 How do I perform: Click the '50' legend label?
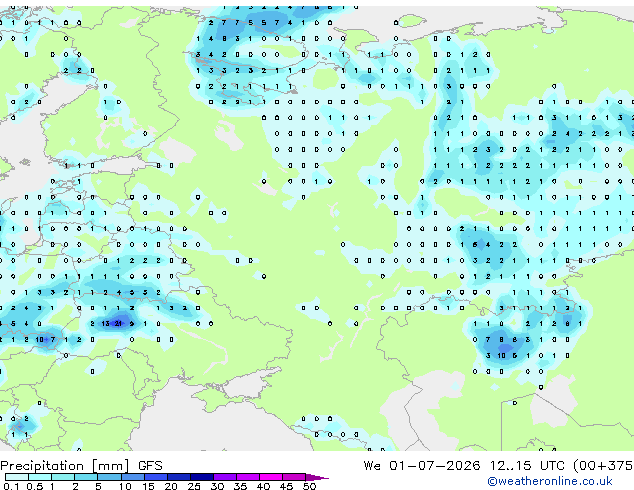click(309, 486)
